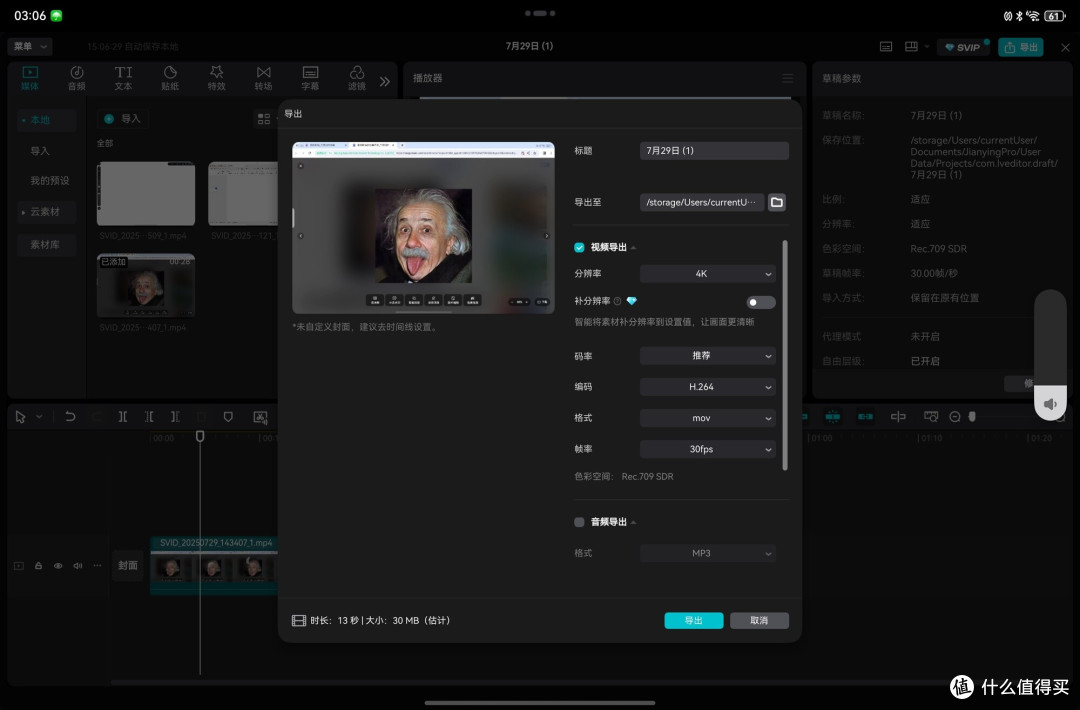This screenshot has width=1080, height=710.
Task: Open the H.264 codec dropdown
Action: click(x=707, y=387)
